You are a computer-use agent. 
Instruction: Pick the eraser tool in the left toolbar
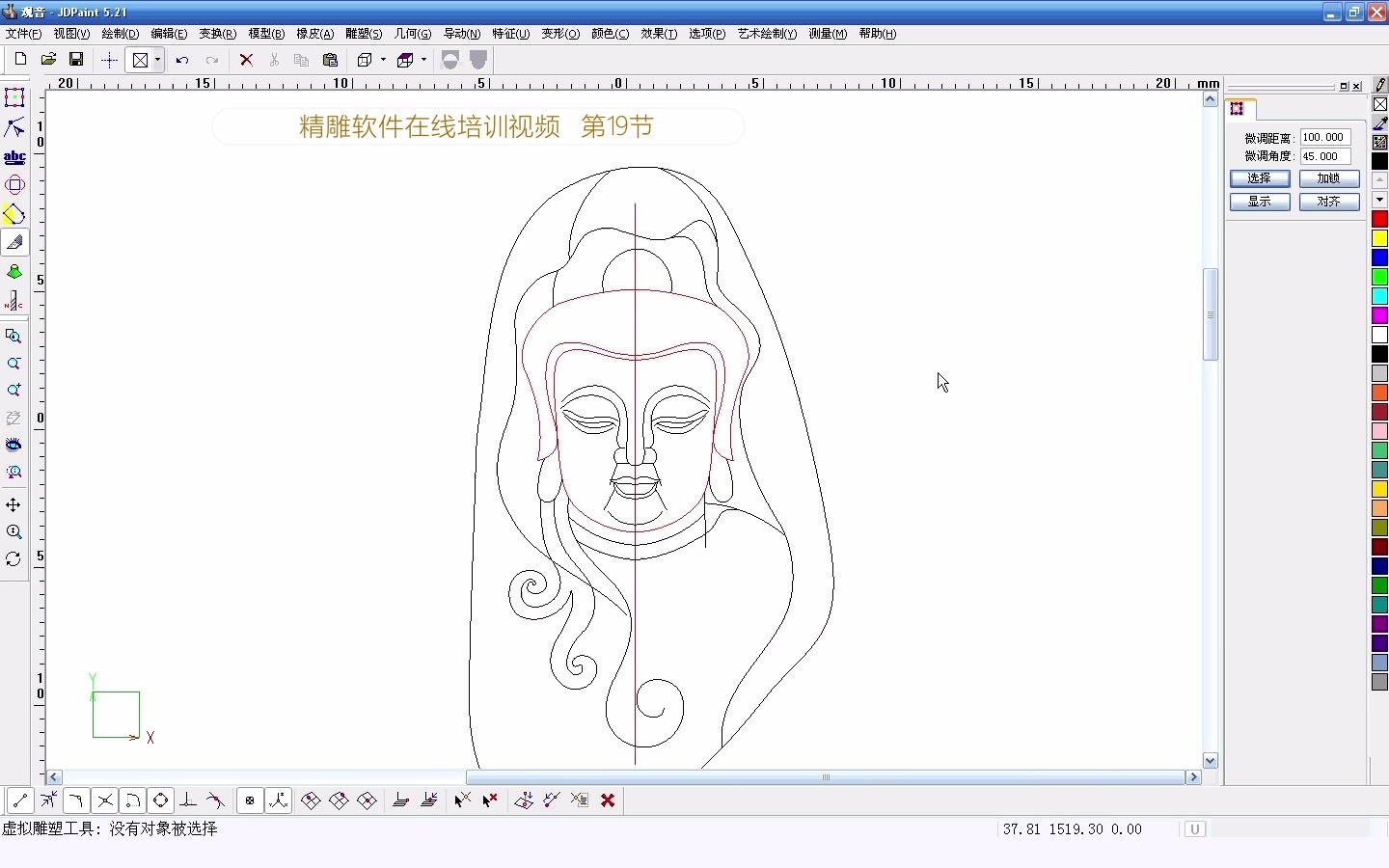coord(14,243)
